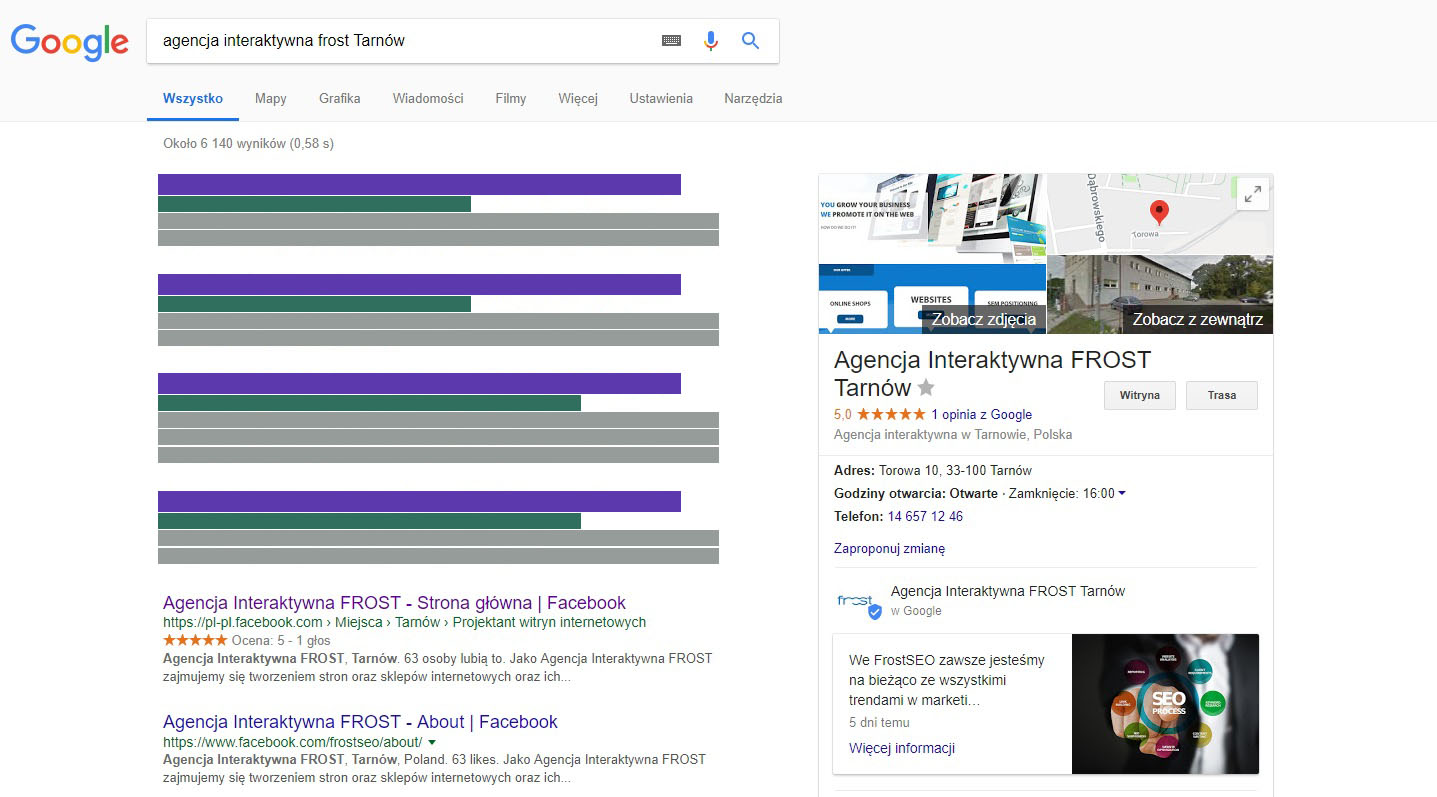Open Narzędzia search tools

click(x=753, y=99)
